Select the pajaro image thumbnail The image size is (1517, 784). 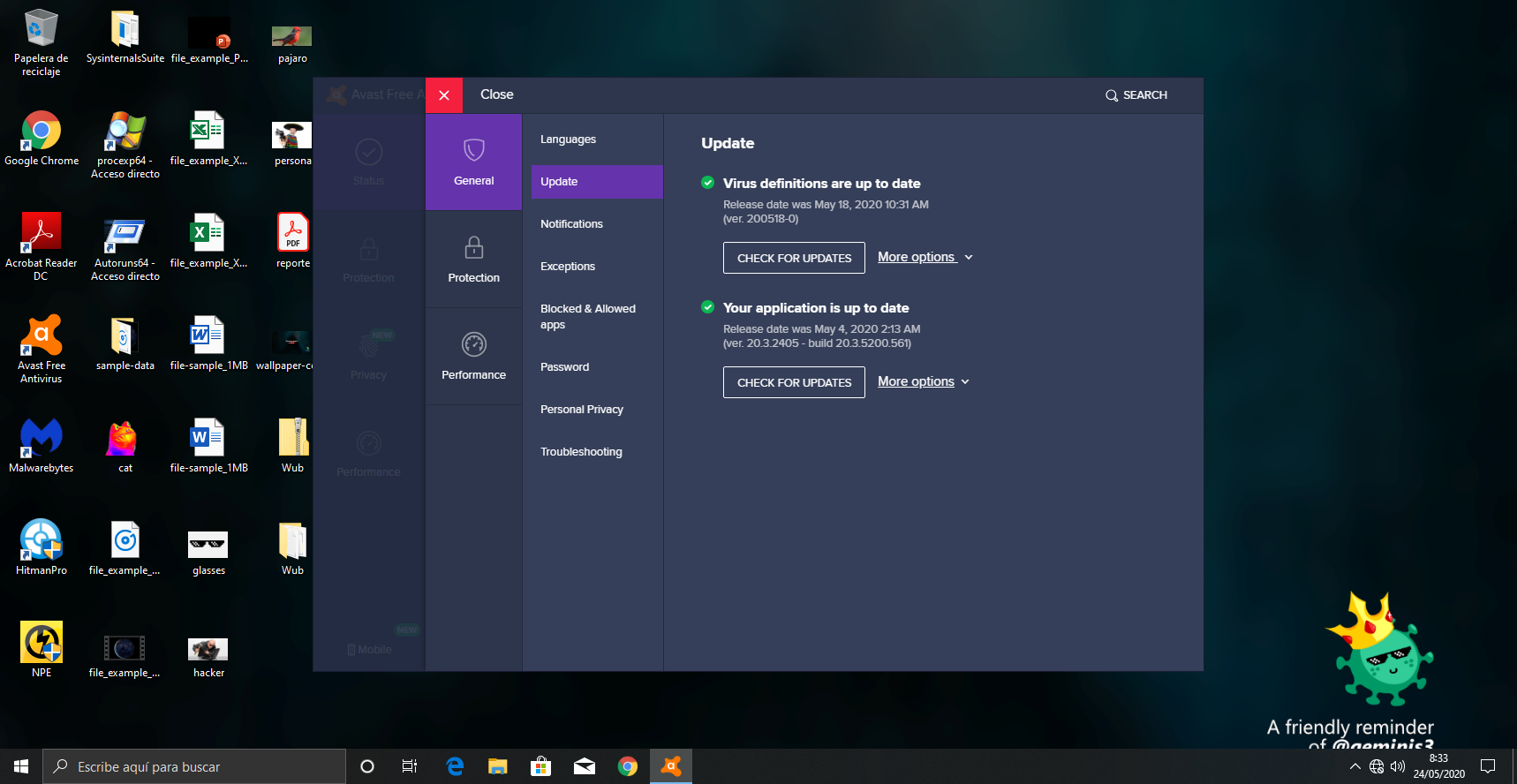click(x=292, y=37)
